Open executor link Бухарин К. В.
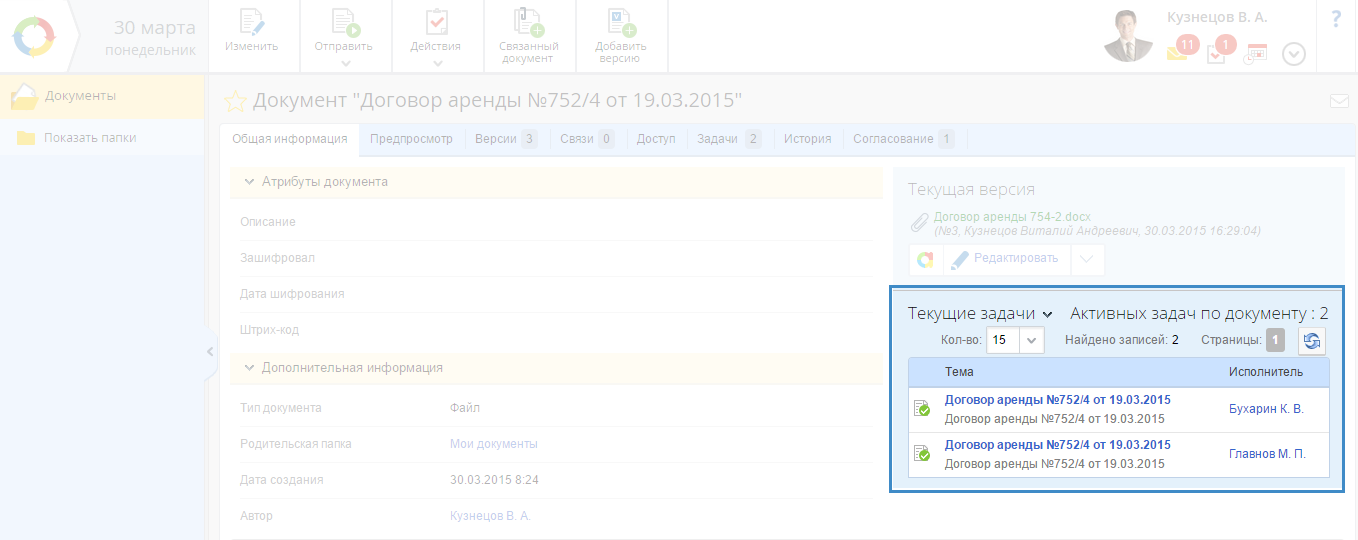This screenshot has height=540, width=1358. click(1265, 408)
